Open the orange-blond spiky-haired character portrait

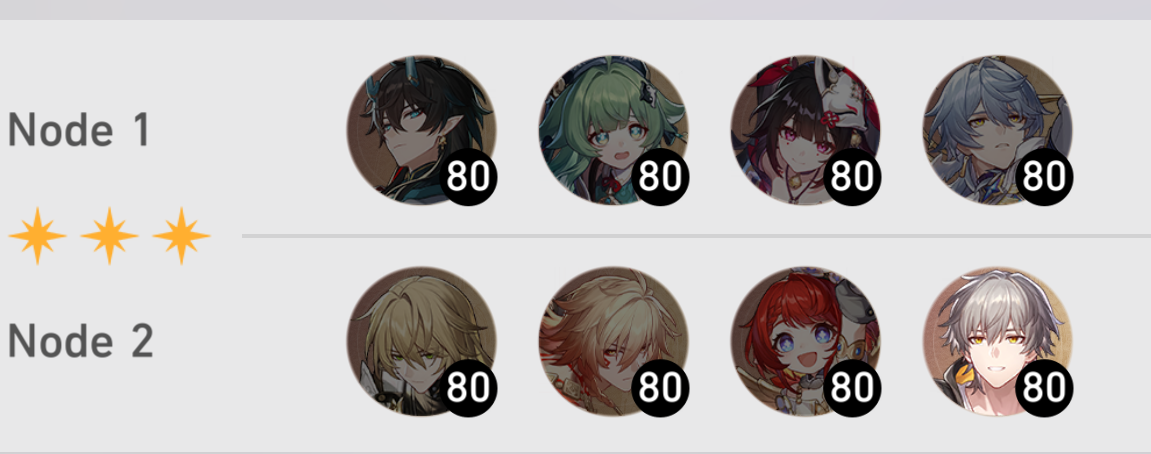(x=614, y=341)
